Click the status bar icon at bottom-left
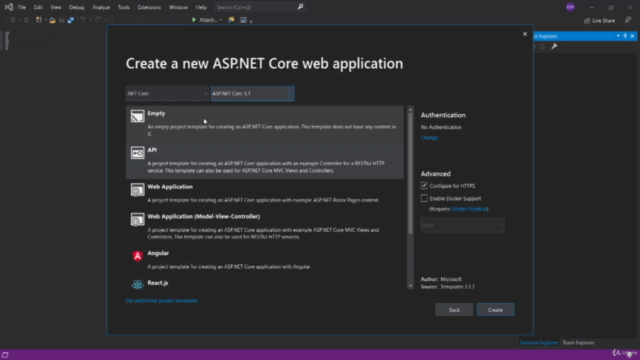Viewport: 640px width, 360px height. click(5, 355)
